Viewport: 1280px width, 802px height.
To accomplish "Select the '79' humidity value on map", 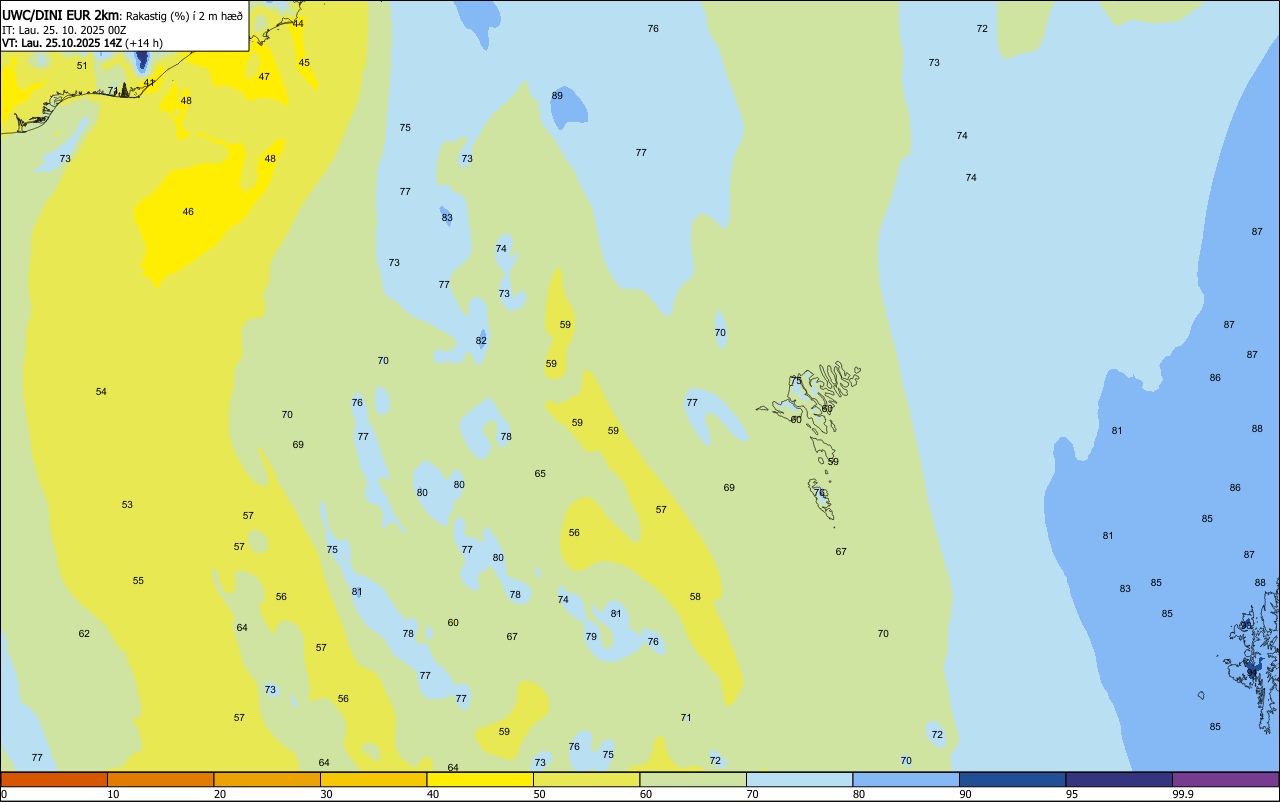I will pyautogui.click(x=591, y=637).
